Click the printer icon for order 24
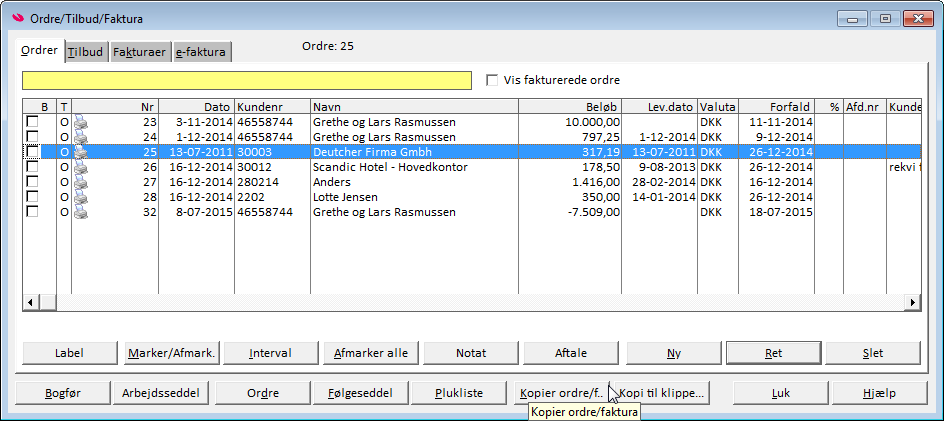Viewport: 944px width, 421px height. (x=81, y=137)
